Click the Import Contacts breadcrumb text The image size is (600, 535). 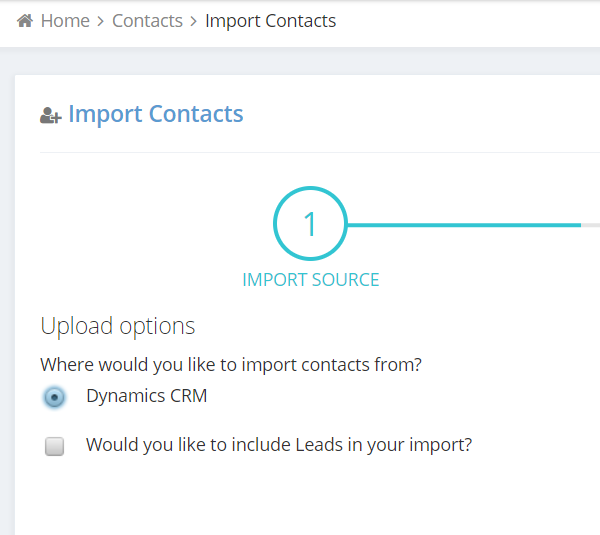click(271, 21)
